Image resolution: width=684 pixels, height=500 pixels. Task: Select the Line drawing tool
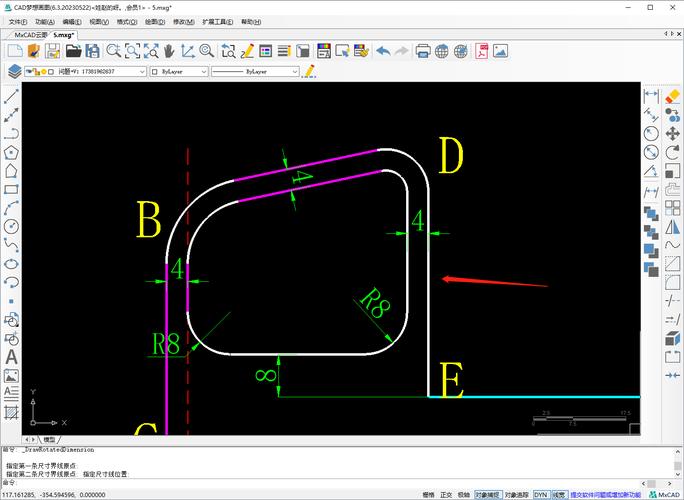[12, 98]
